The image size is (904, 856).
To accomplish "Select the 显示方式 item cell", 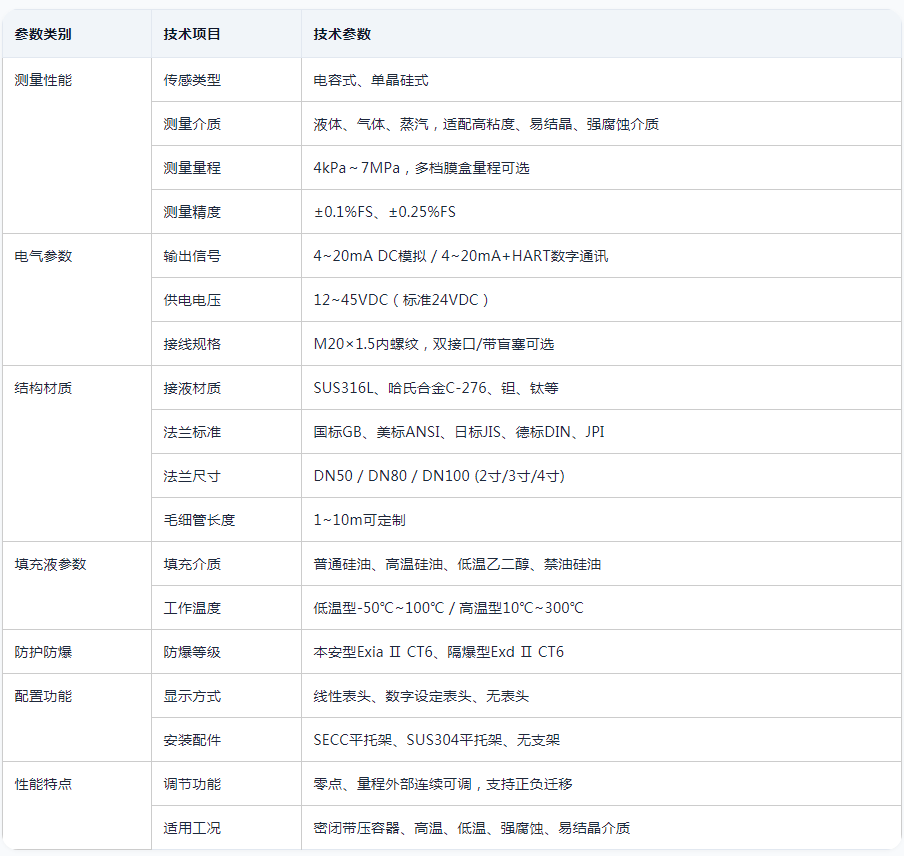I will (227, 696).
